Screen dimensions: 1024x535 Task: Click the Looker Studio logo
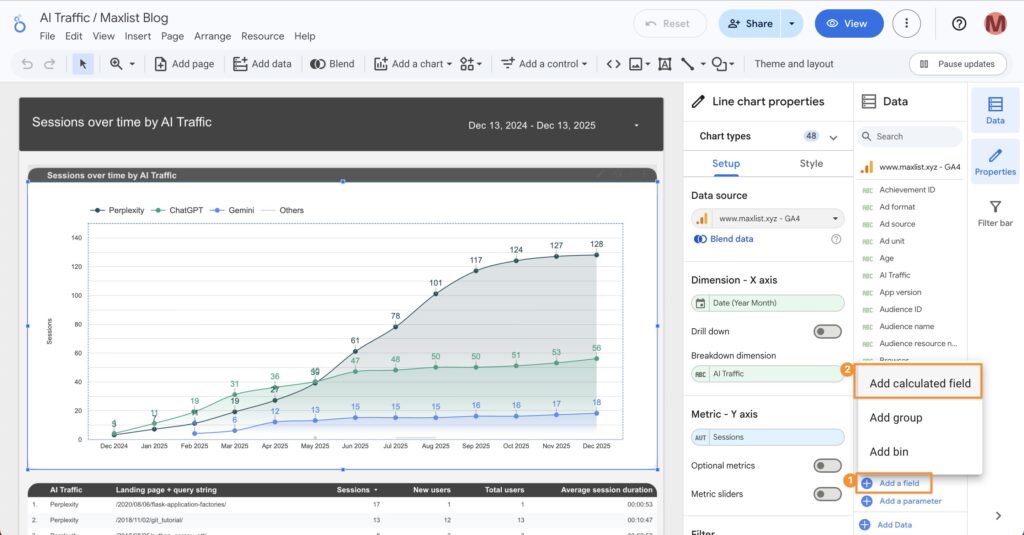20,24
